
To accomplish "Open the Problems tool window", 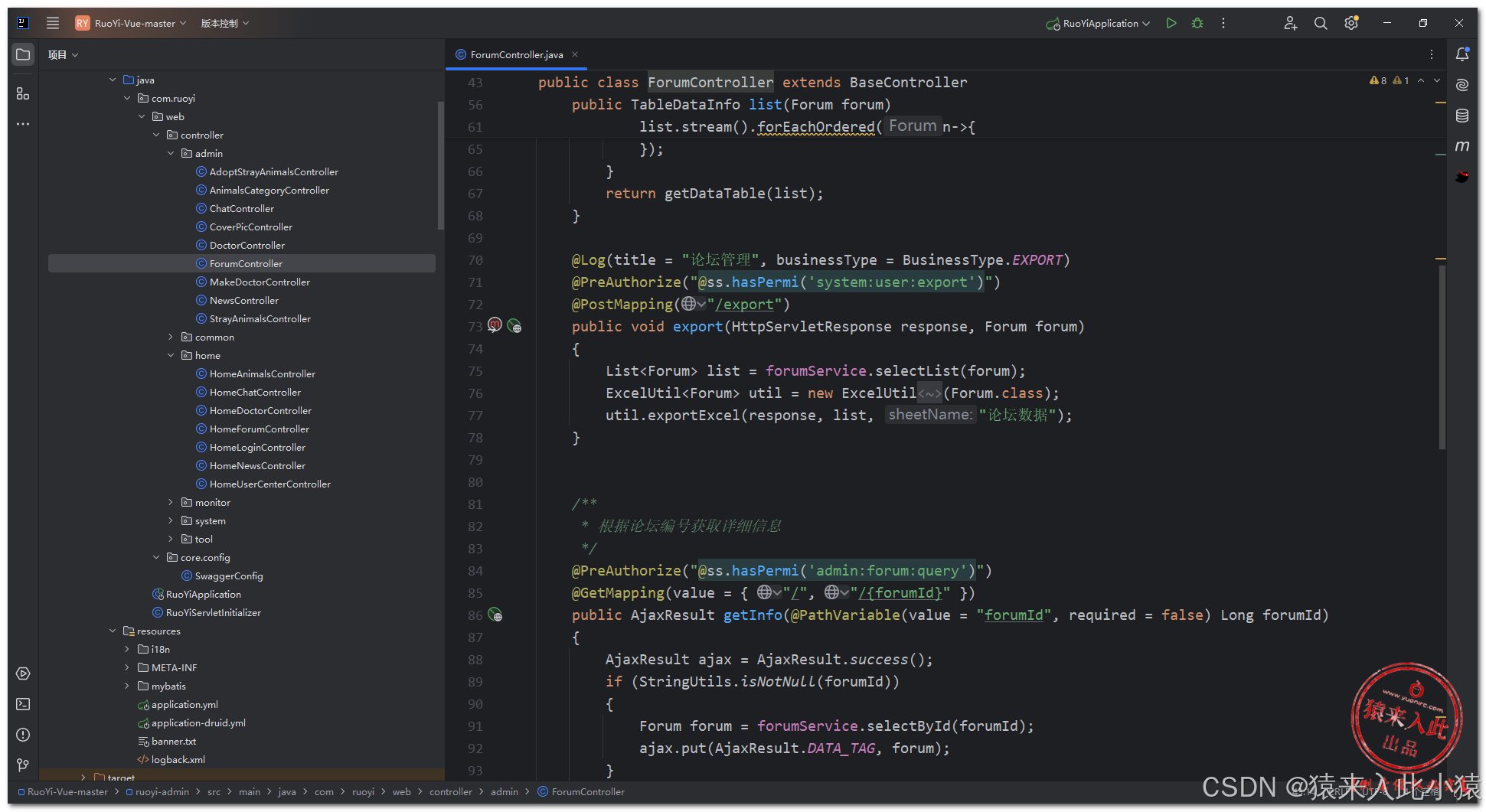I will coord(23,735).
